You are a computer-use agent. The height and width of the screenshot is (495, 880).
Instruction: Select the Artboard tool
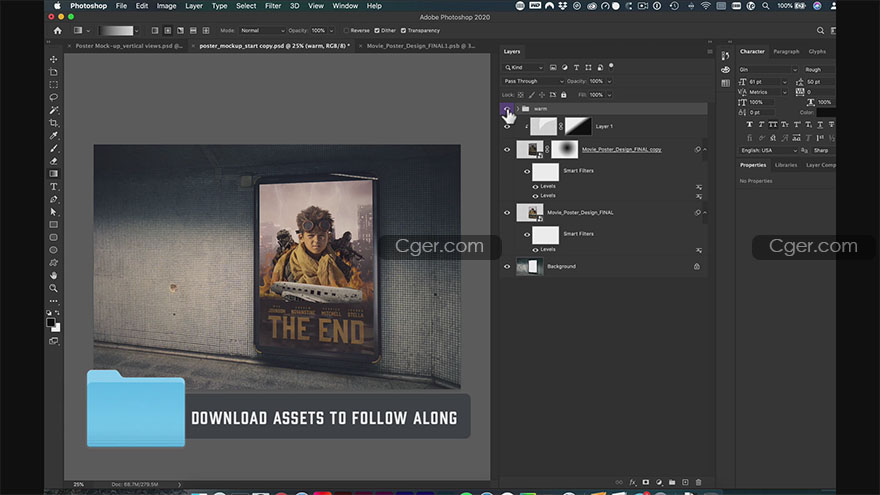53,72
